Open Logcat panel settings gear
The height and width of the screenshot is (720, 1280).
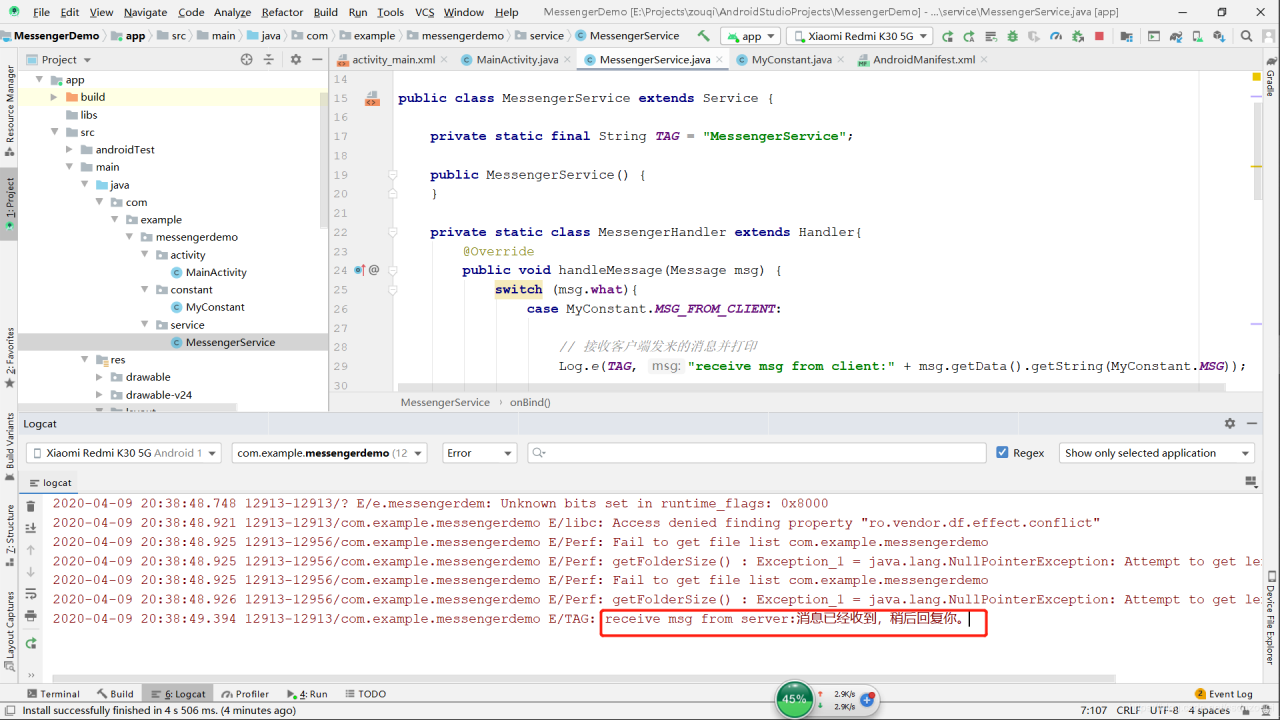[1230, 424]
